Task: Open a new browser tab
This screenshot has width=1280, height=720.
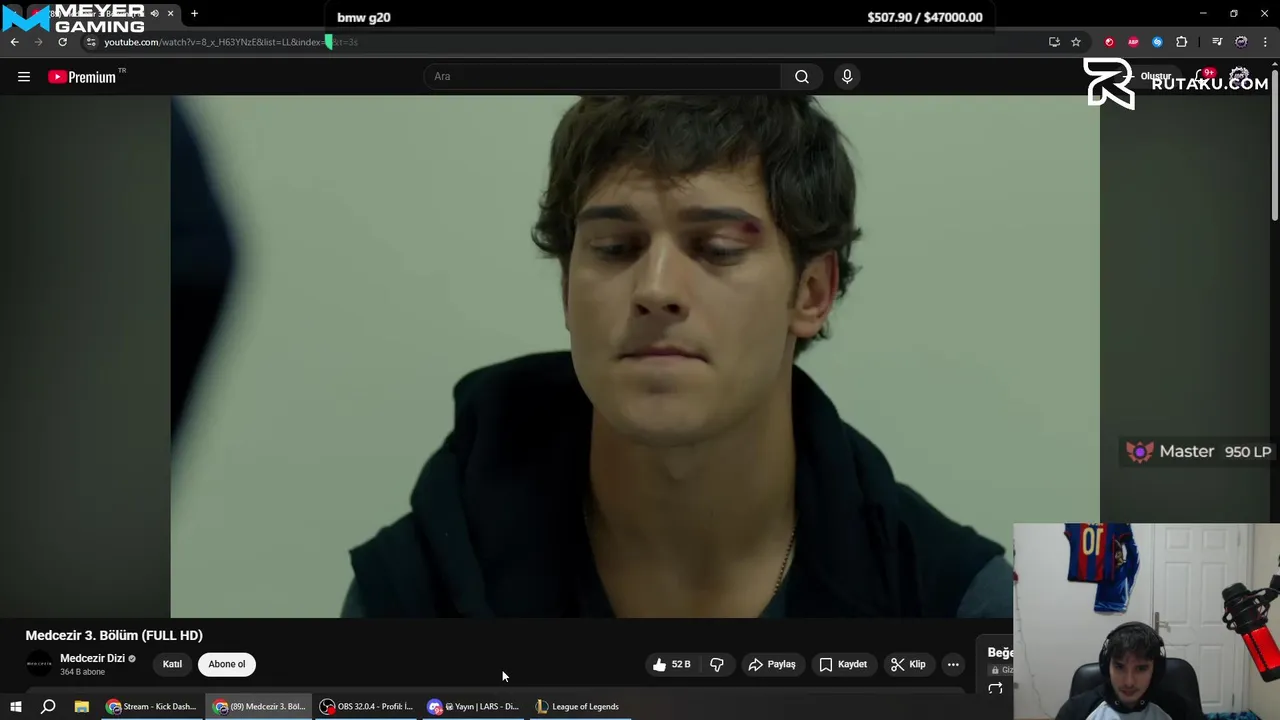Action: [x=194, y=13]
